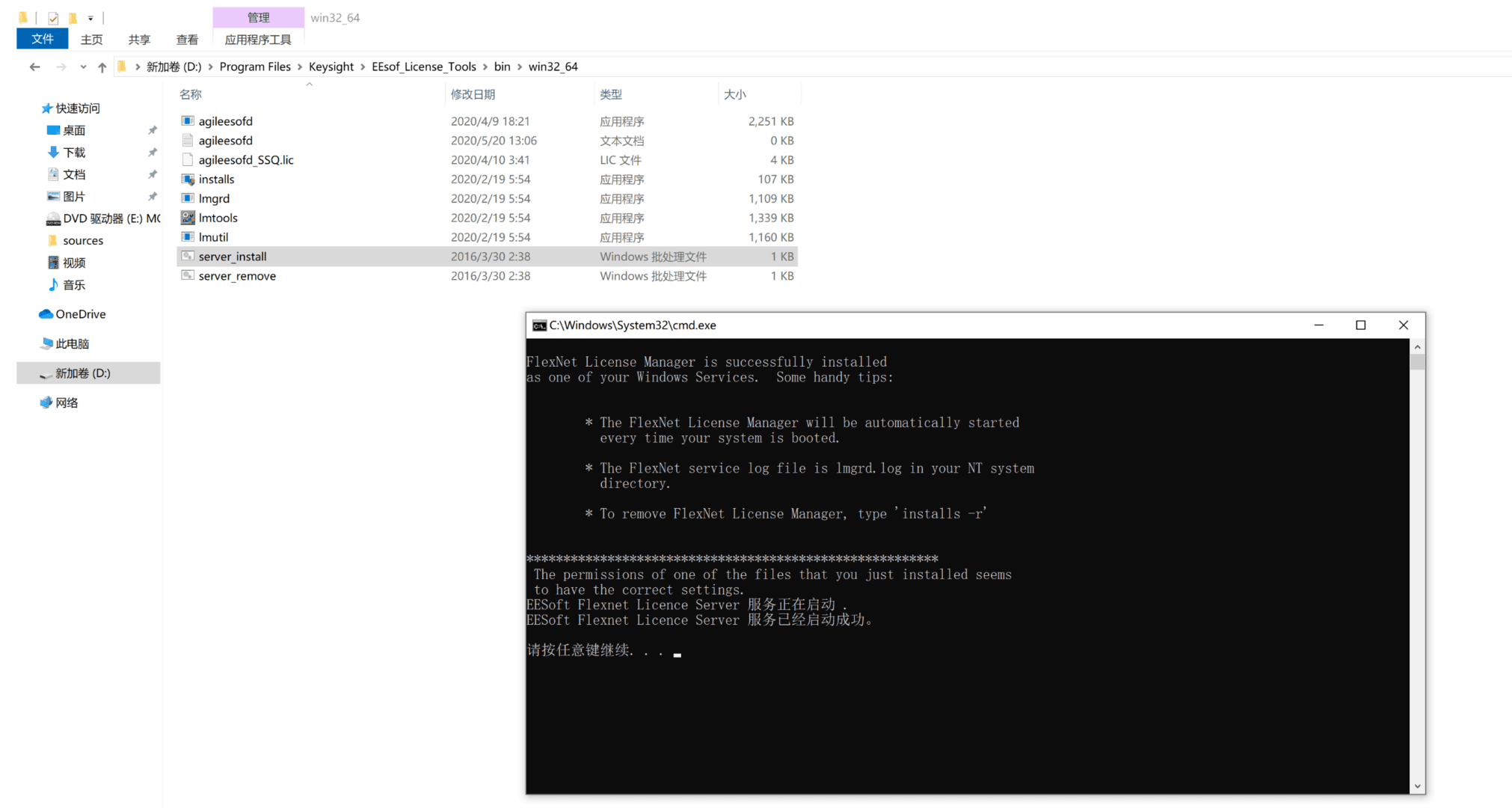Select 此电脑 in the navigation pane
The image size is (1512, 808).
pyautogui.click(x=72, y=343)
